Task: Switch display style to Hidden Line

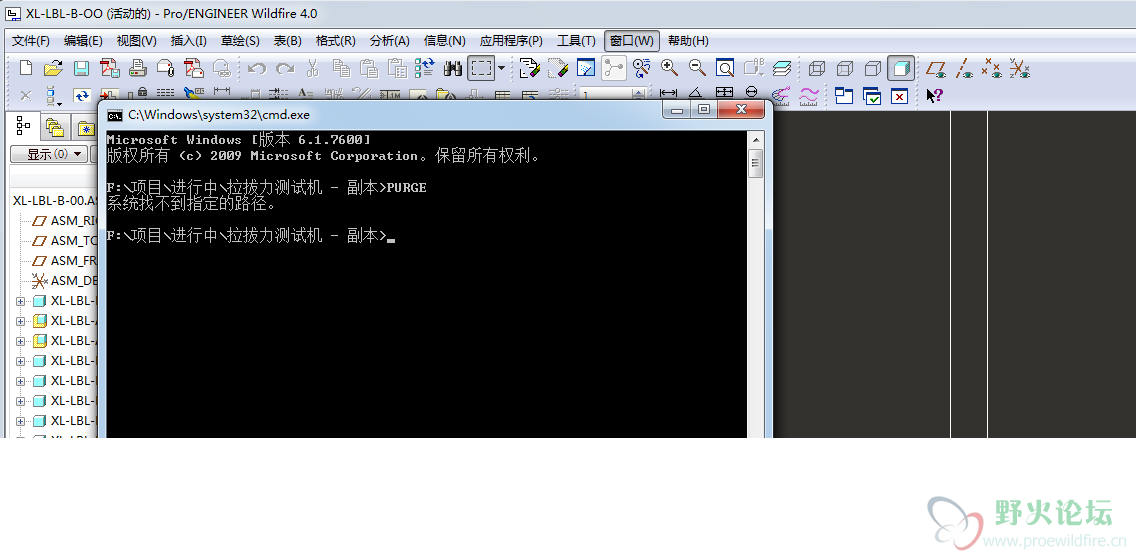Action: point(845,69)
